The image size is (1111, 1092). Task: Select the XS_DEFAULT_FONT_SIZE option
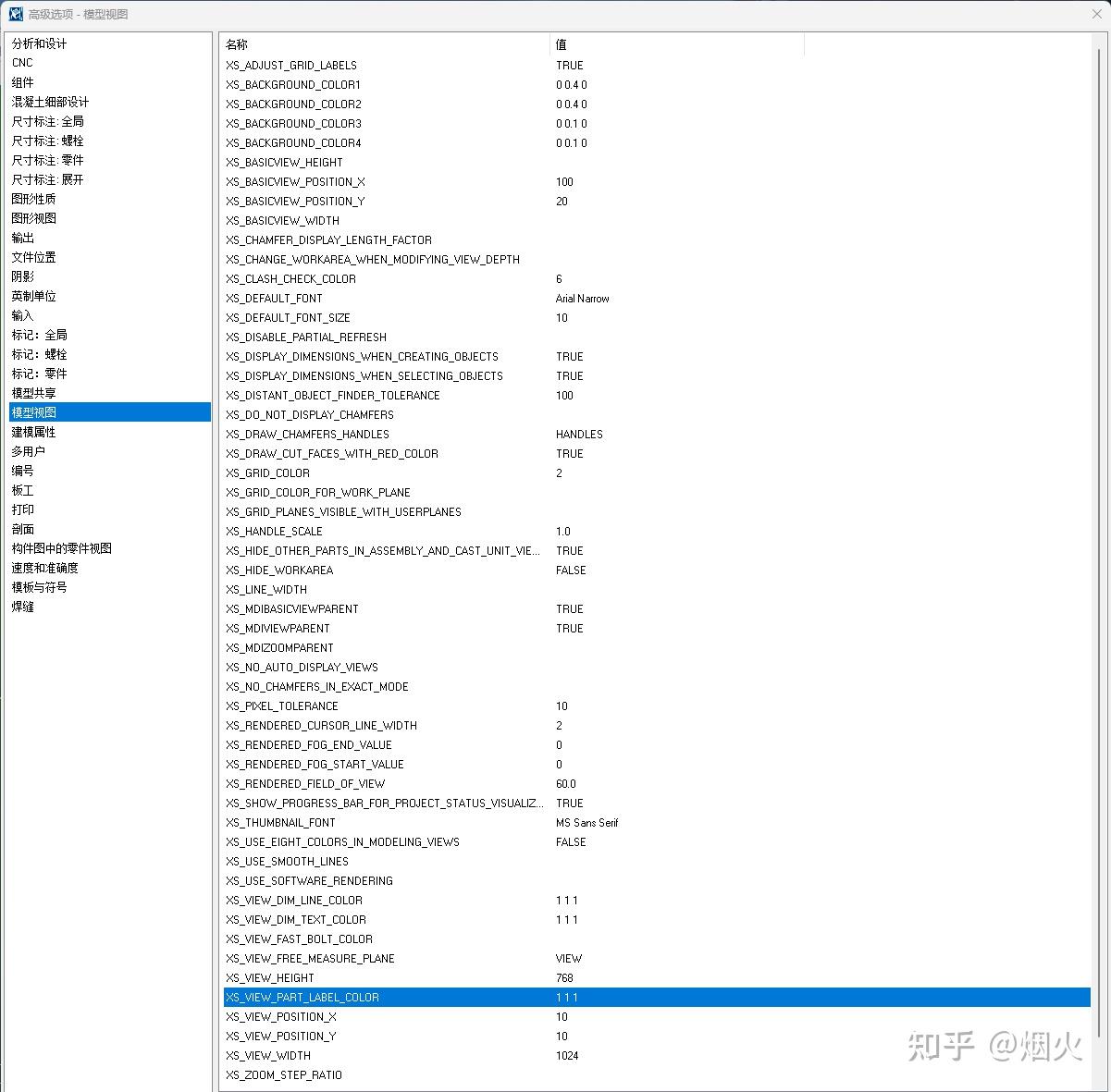coord(288,318)
